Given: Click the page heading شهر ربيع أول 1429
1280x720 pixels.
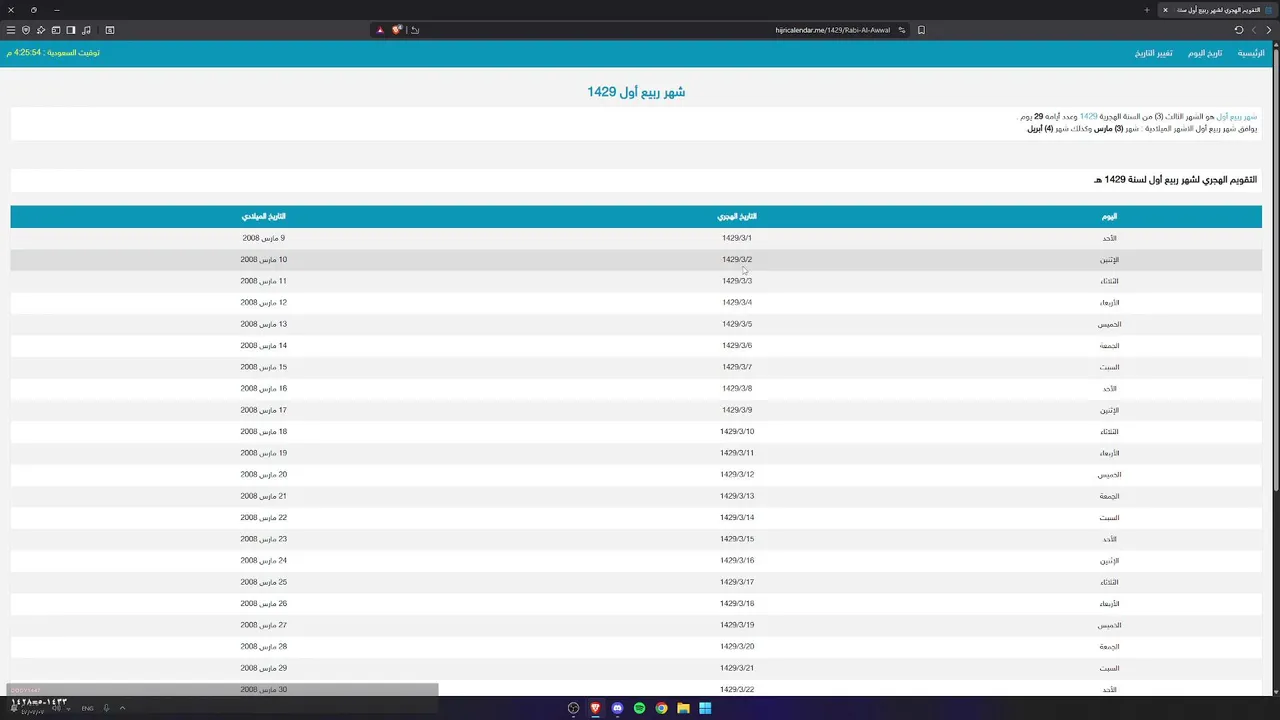Looking at the screenshot, I should point(636,92).
